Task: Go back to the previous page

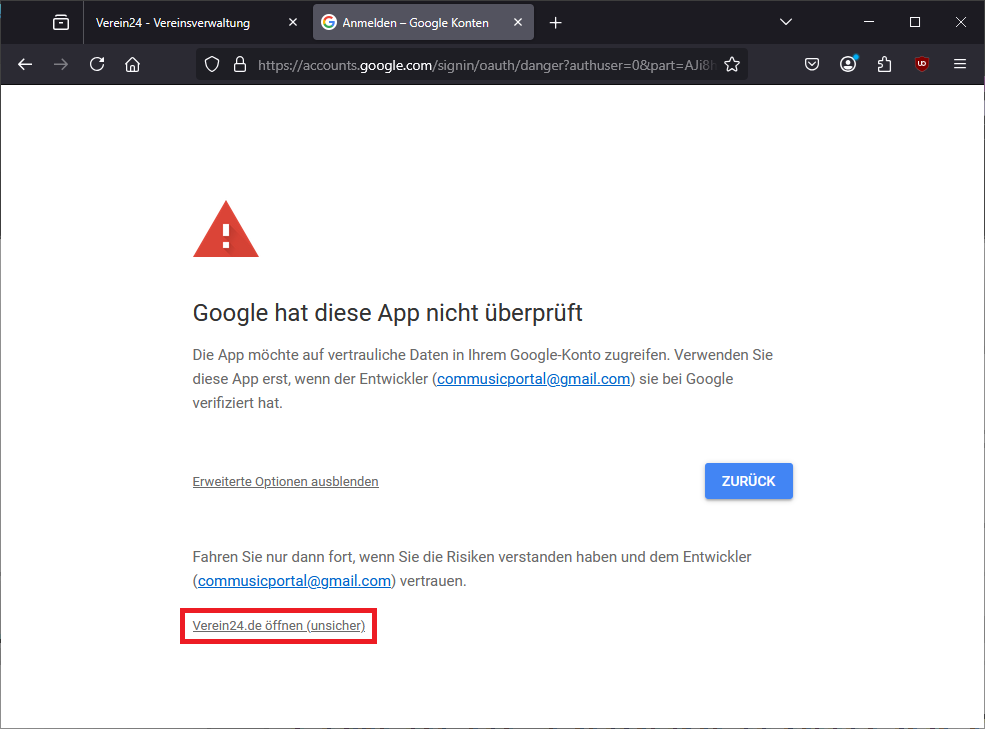Action: [x=25, y=64]
